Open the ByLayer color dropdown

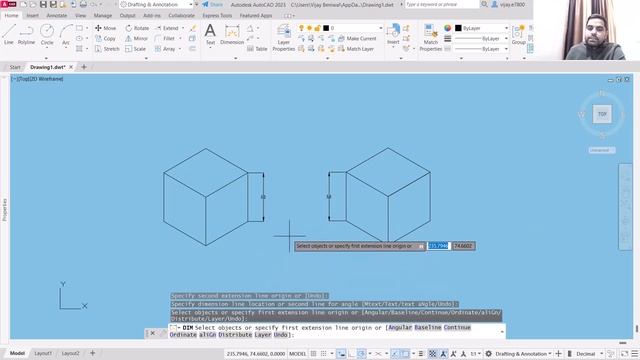tap(482, 28)
